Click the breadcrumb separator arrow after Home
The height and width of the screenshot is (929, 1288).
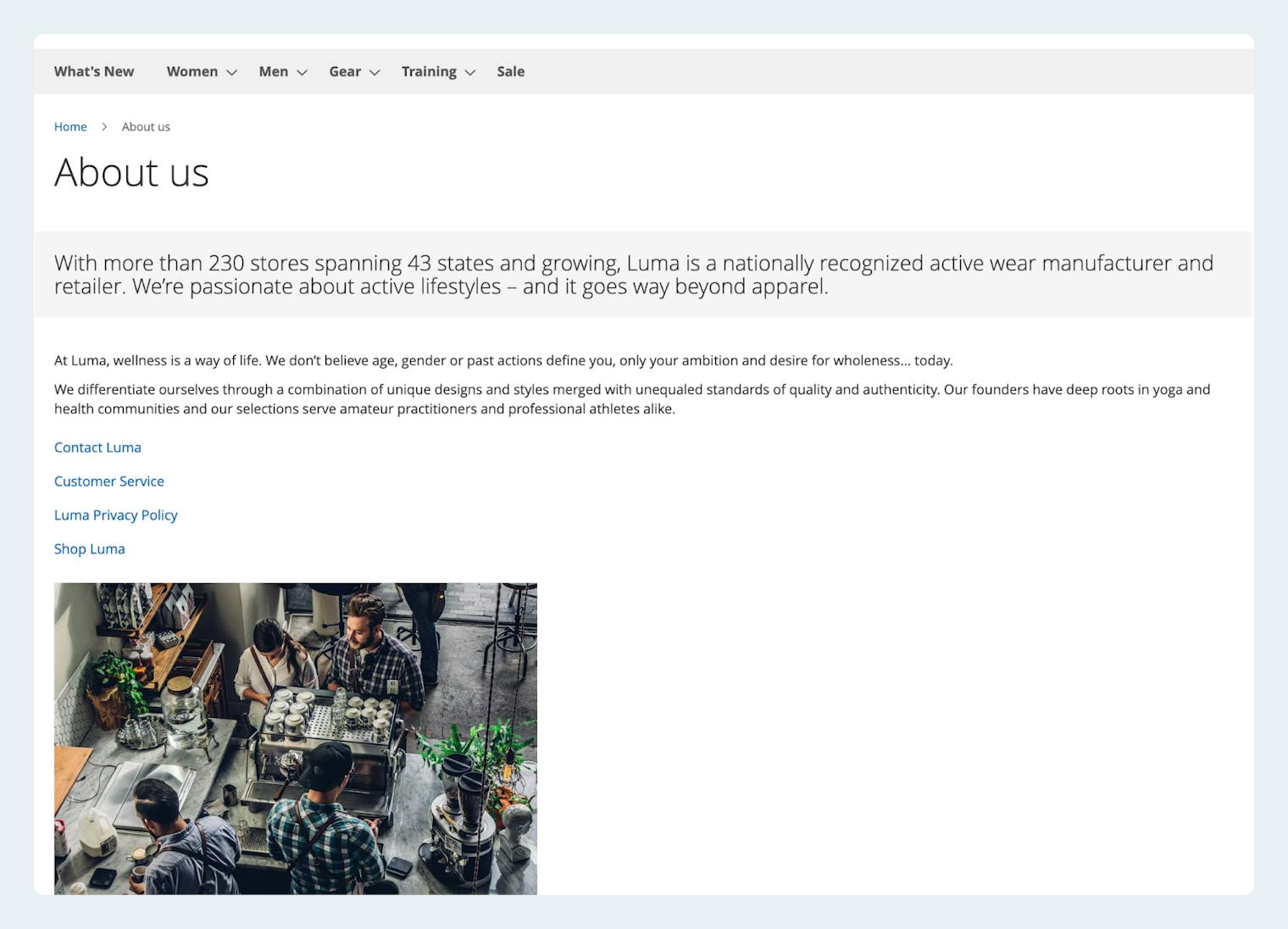pyautogui.click(x=104, y=126)
